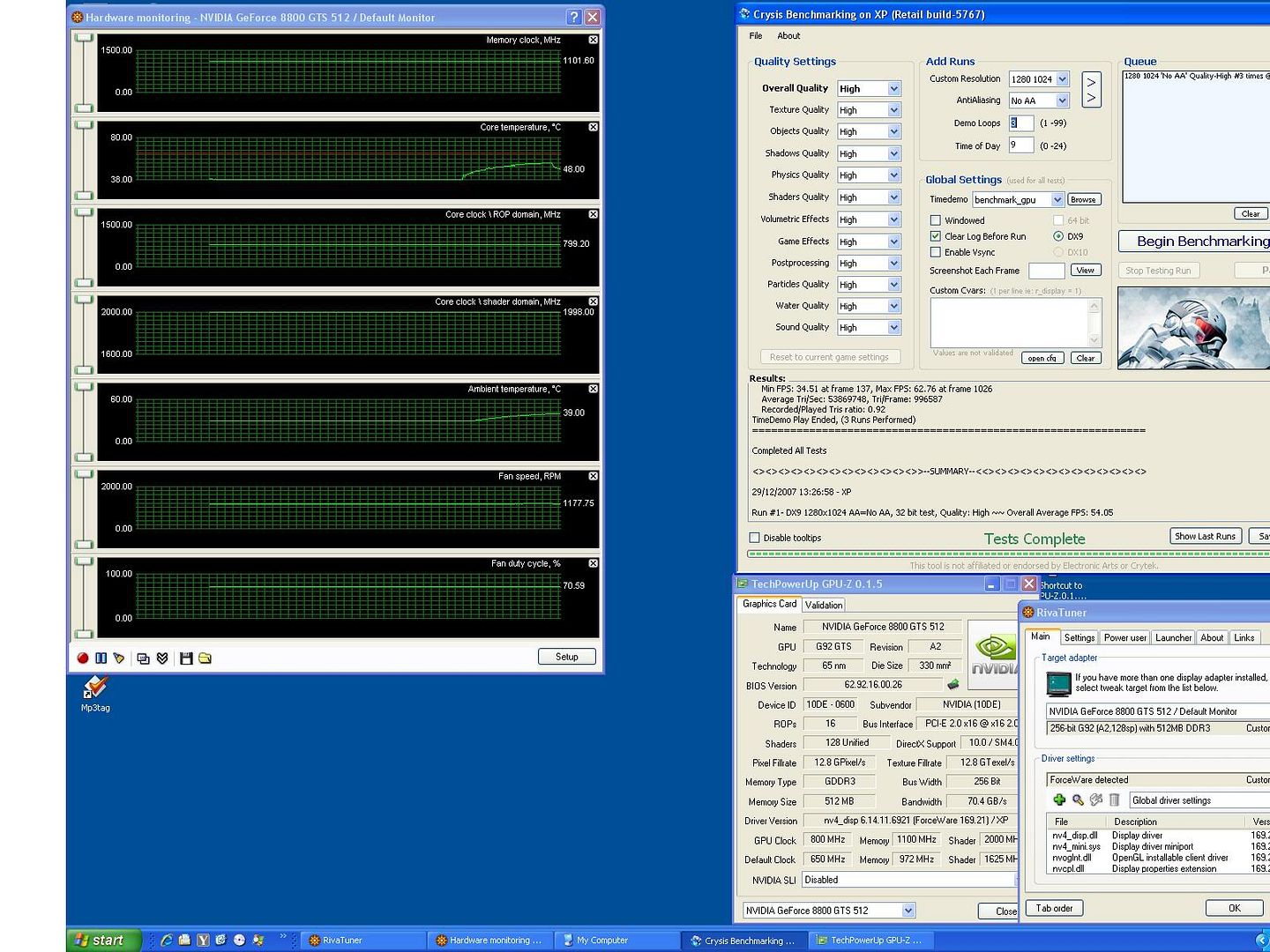Open the Timedemo benchmark_gpu dropdown

coord(1057,200)
